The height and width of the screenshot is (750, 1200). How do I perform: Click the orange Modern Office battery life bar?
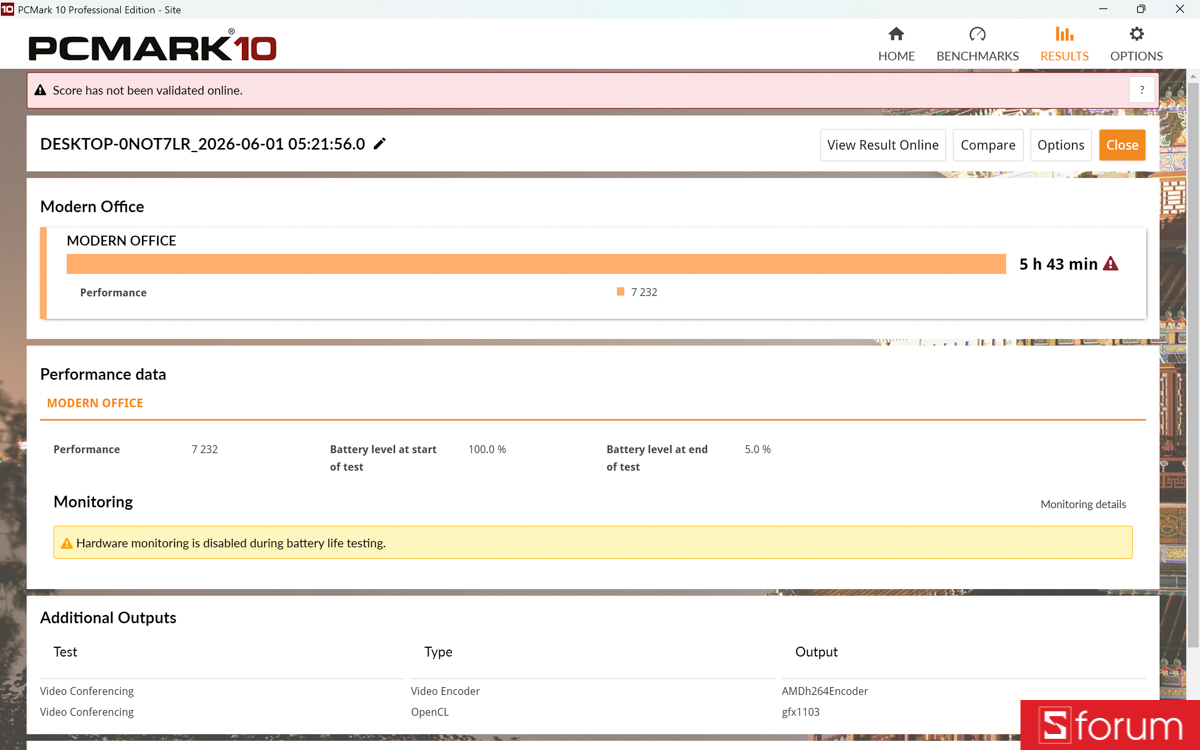(x=536, y=264)
